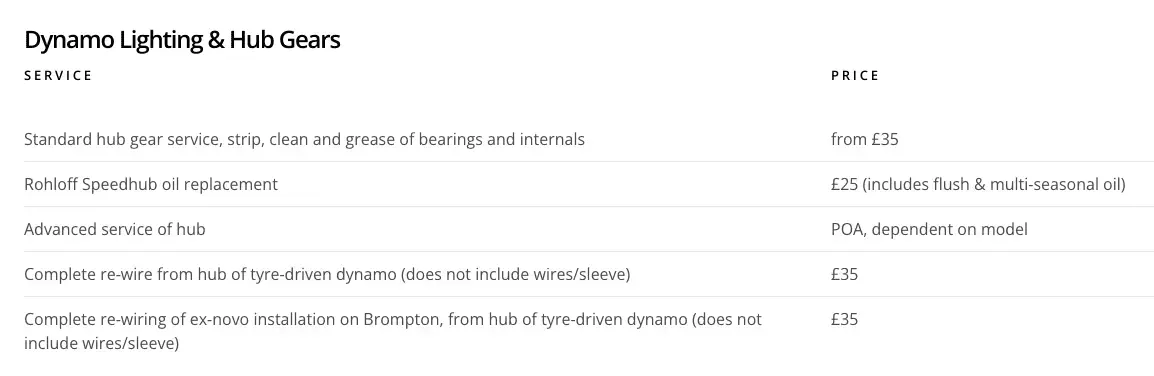This screenshot has height=376, width=1154.
Task: Click 'include wires/sleeve)' on the final line
Action: coord(102,343)
